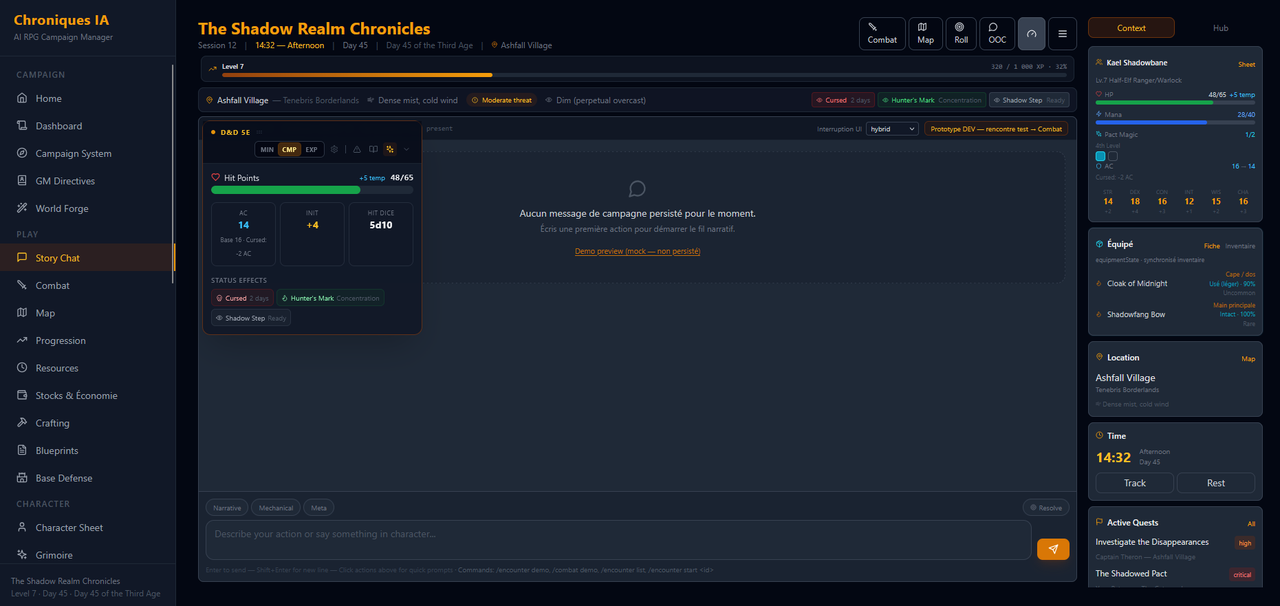Open All link in Active Quests

click(1251, 523)
